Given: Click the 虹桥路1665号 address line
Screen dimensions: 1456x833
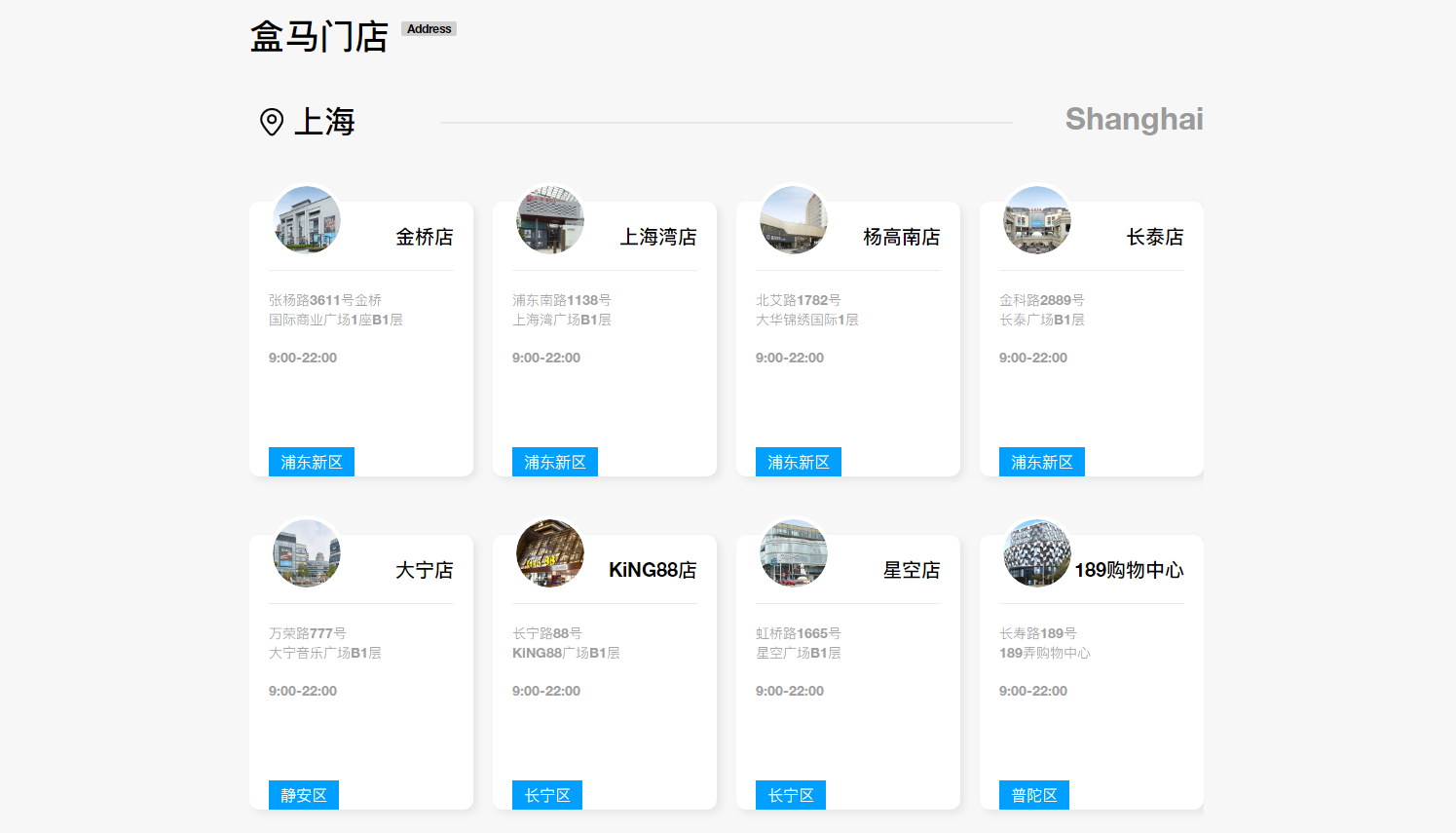Looking at the screenshot, I should pyautogui.click(x=799, y=633).
